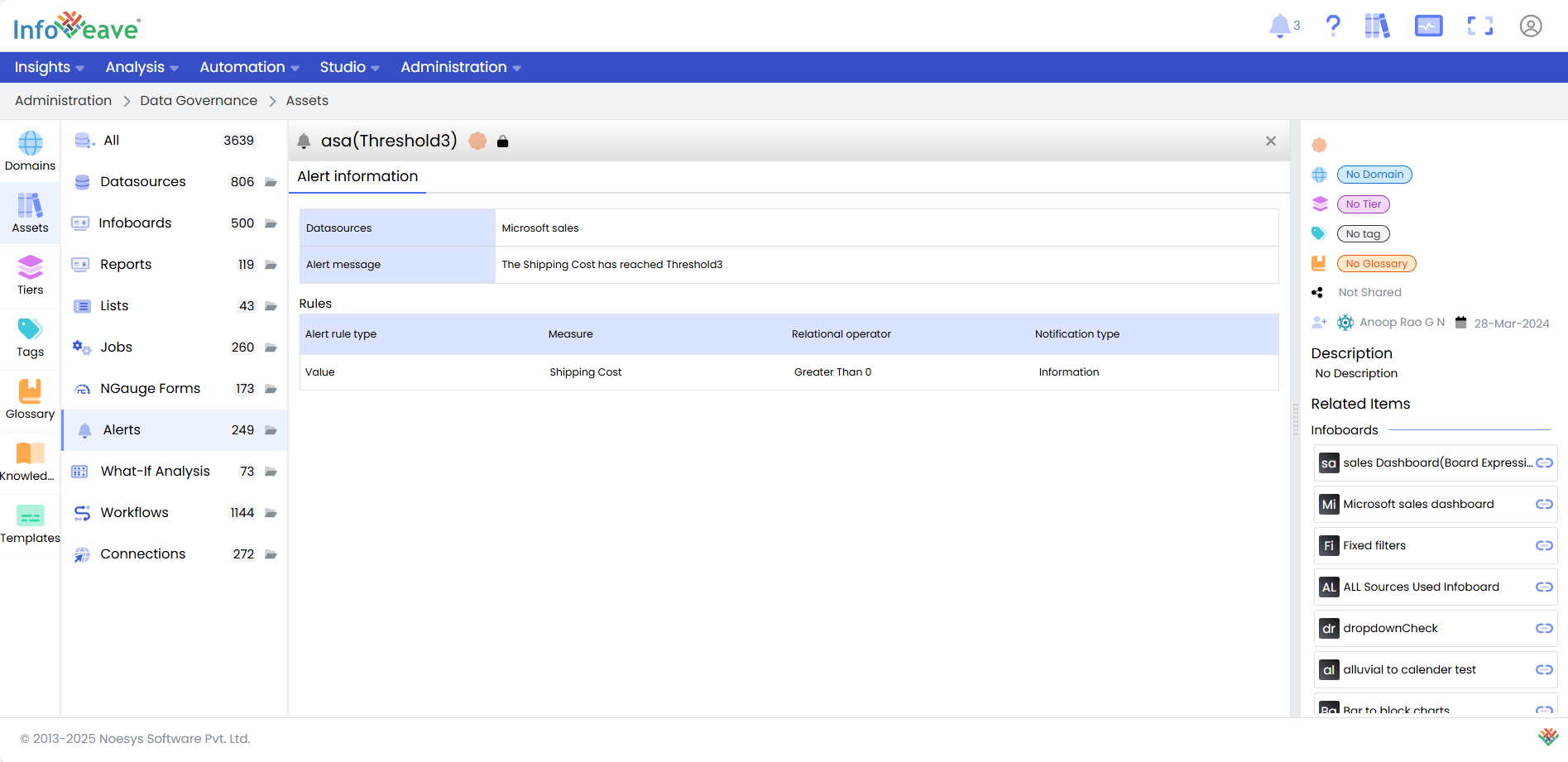Click the orange badge beside asa(Threshold3) title

477,141
